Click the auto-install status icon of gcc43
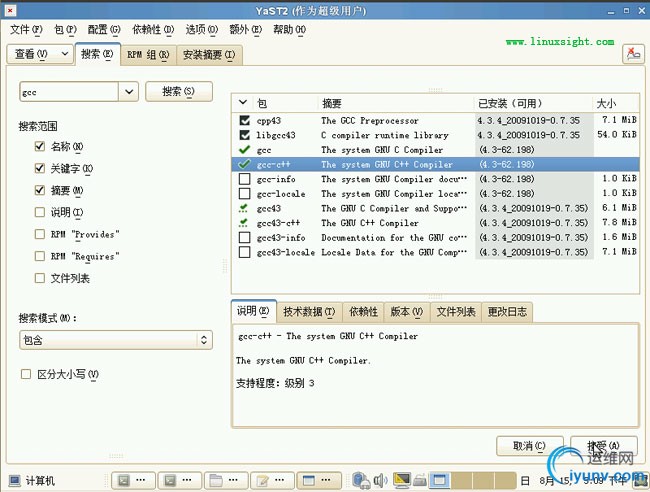The width and height of the screenshot is (650, 492). click(x=244, y=208)
